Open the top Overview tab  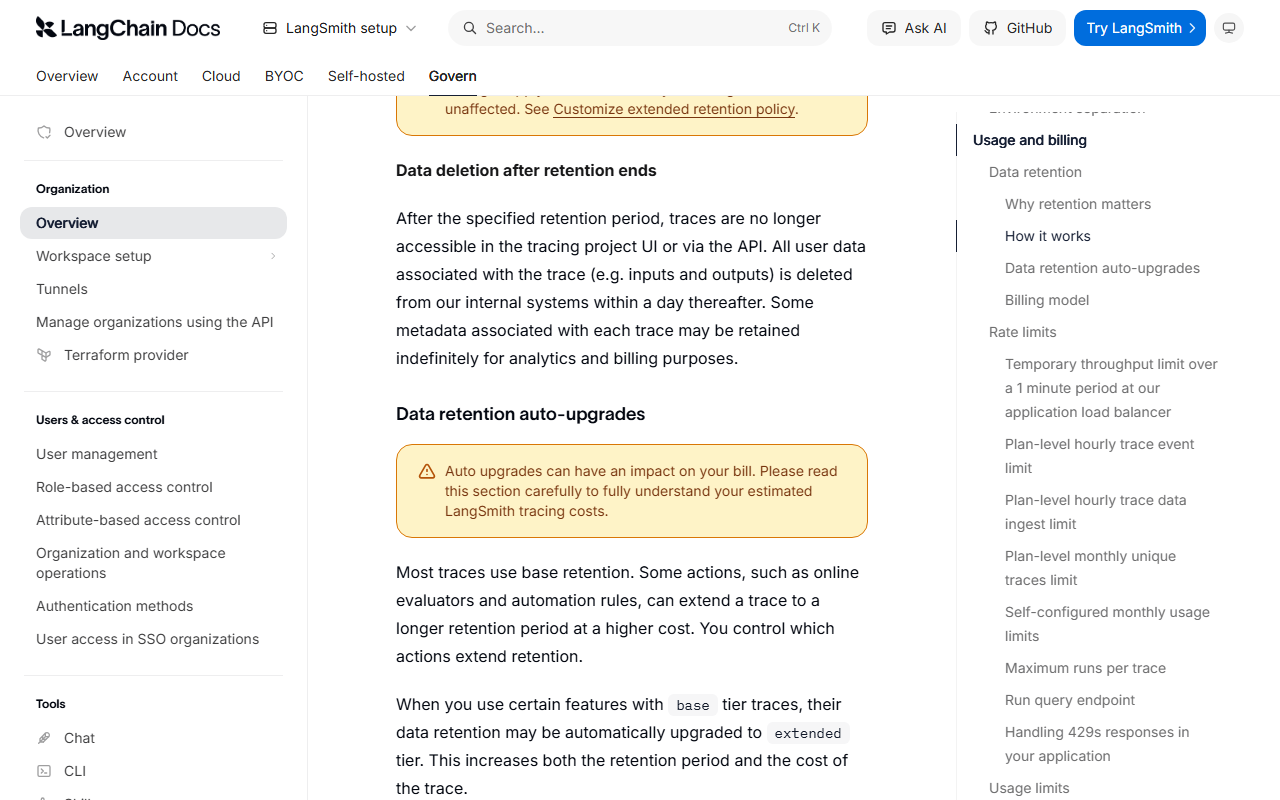(67, 76)
